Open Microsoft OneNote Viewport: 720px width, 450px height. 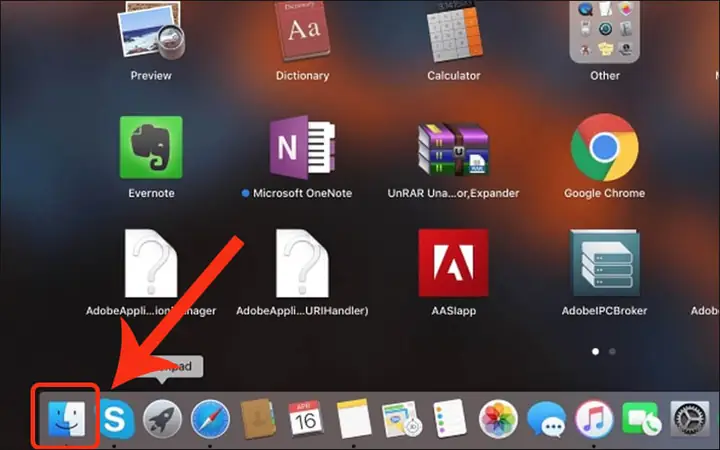click(302, 147)
